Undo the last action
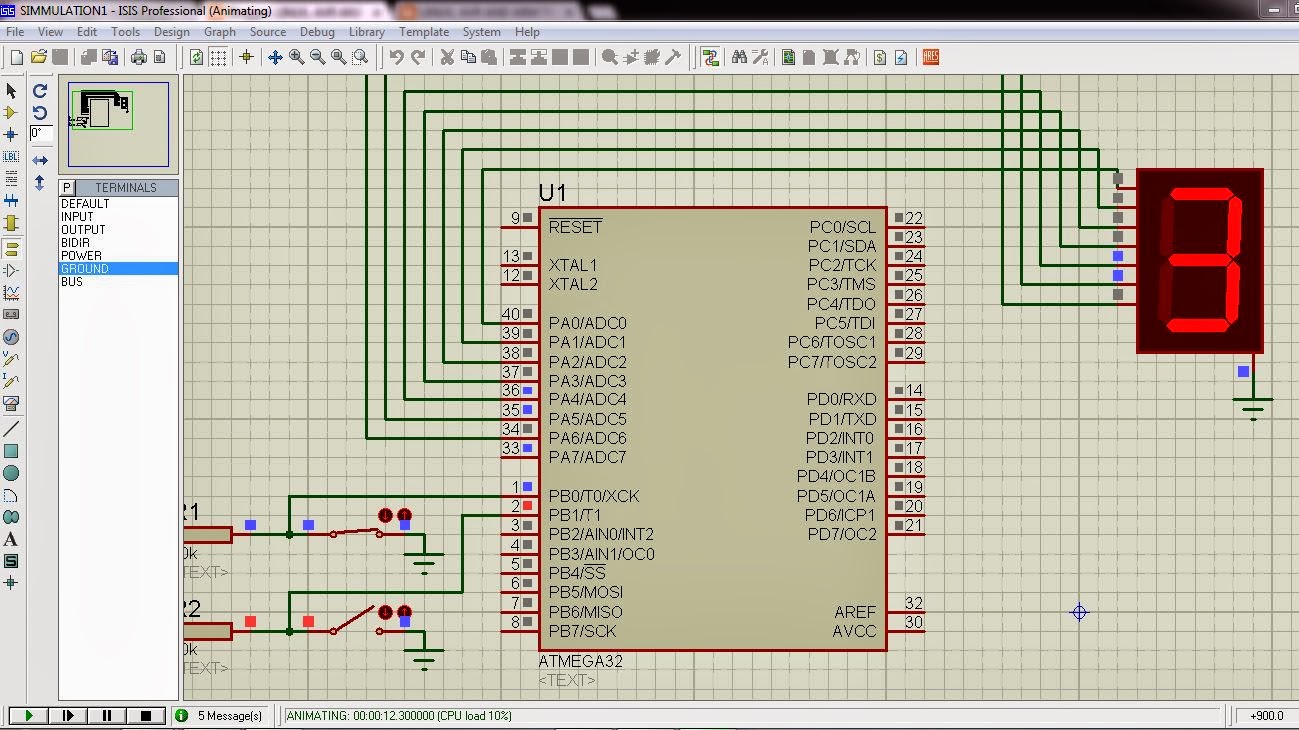Image resolution: width=1299 pixels, height=730 pixels. point(396,57)
